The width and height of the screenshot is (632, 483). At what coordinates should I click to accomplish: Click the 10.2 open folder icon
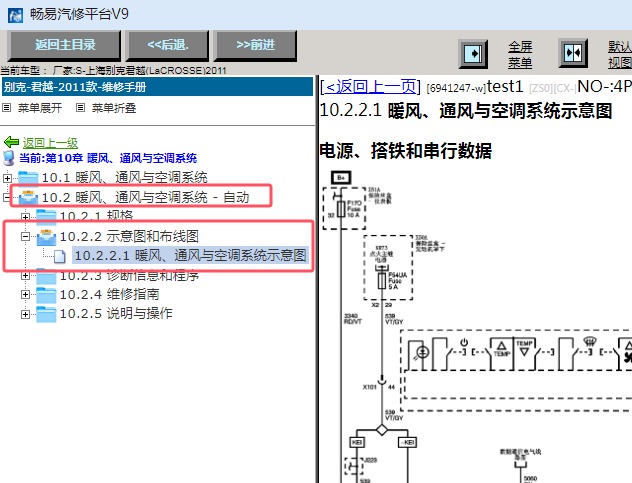pos(28,197)
